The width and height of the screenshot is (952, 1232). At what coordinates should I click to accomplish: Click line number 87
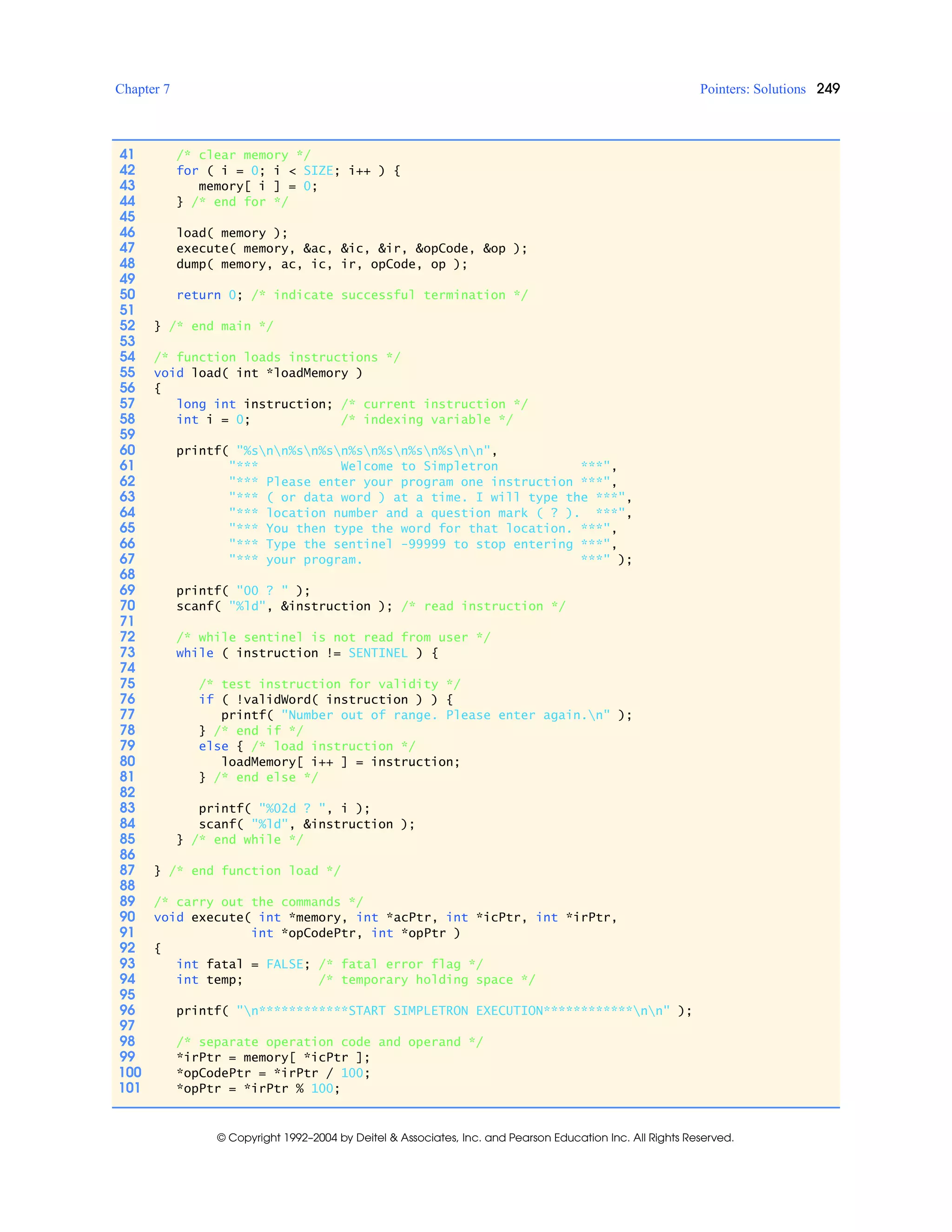coord(127,870)
